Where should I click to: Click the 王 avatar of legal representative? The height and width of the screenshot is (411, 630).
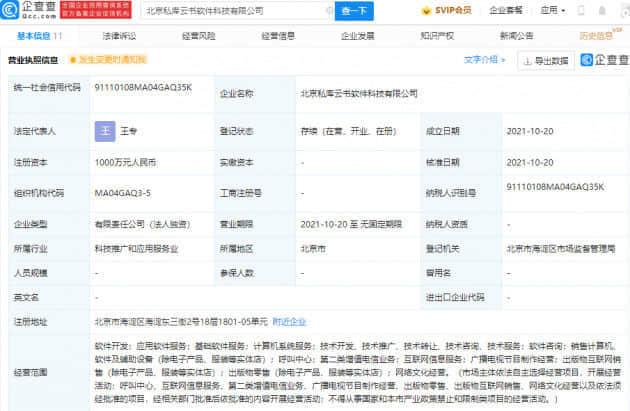pos(105,131)
